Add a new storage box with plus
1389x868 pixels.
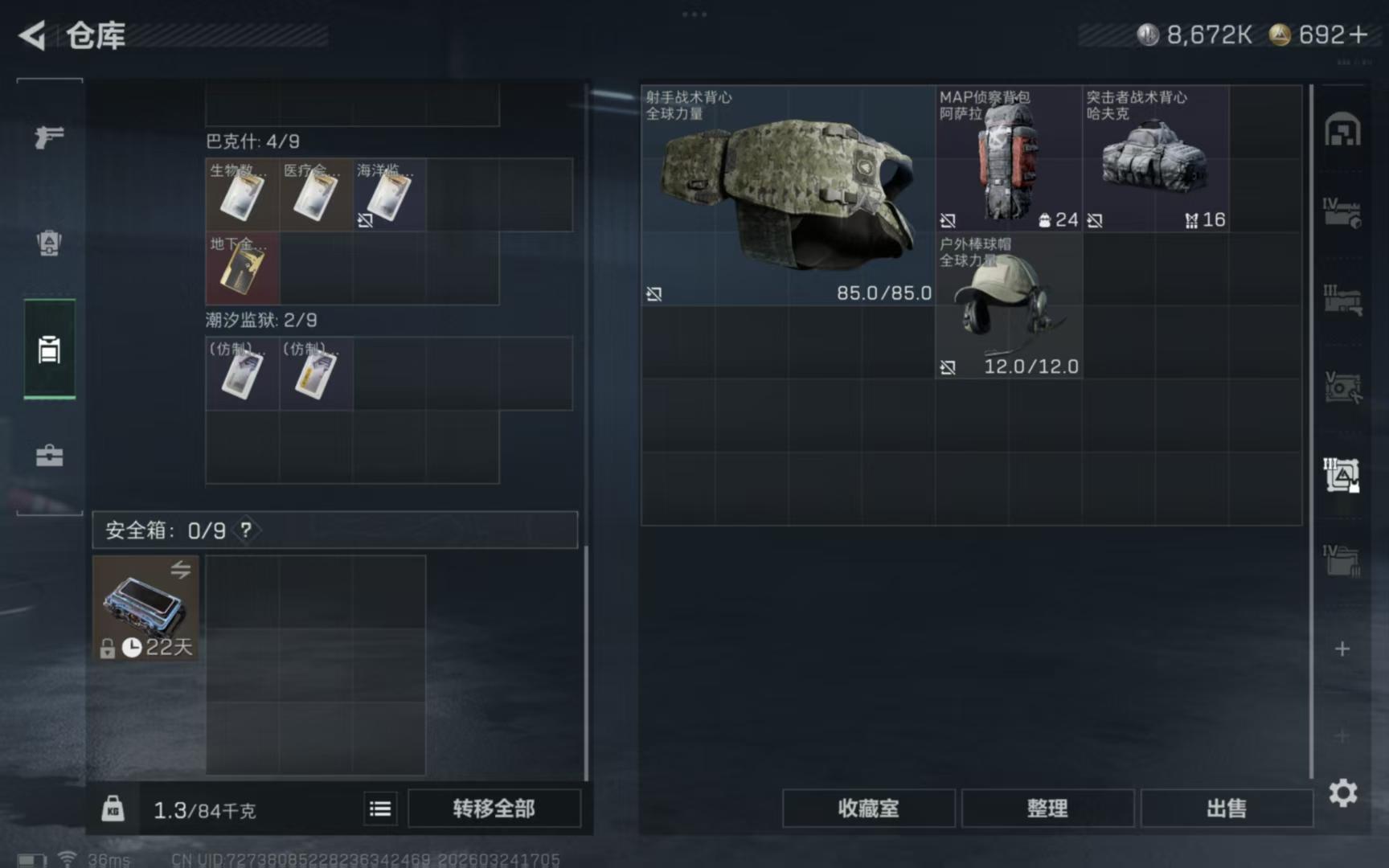pyautogui.click(x=1342, y=649)
